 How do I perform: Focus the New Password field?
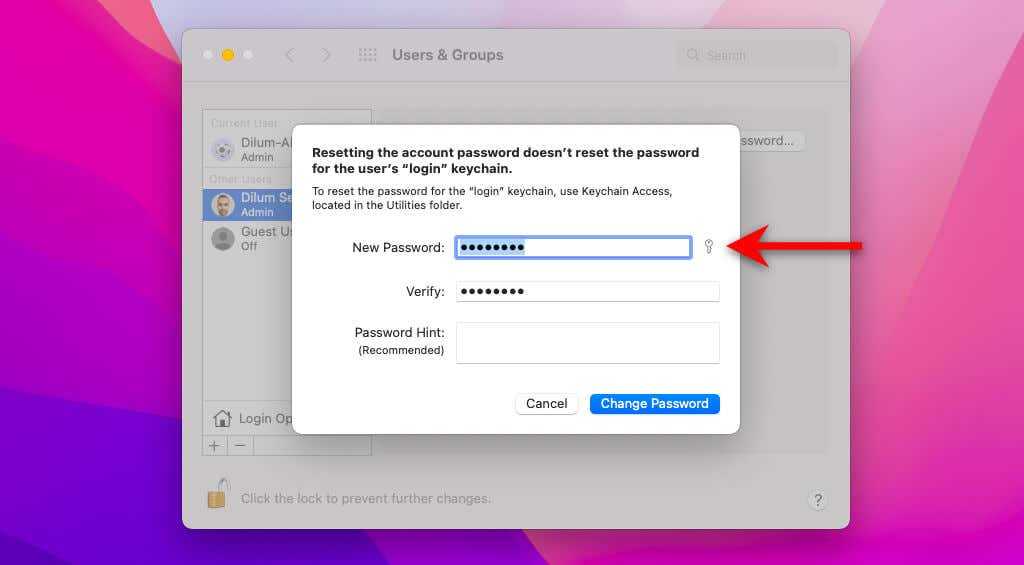point(573,247)
